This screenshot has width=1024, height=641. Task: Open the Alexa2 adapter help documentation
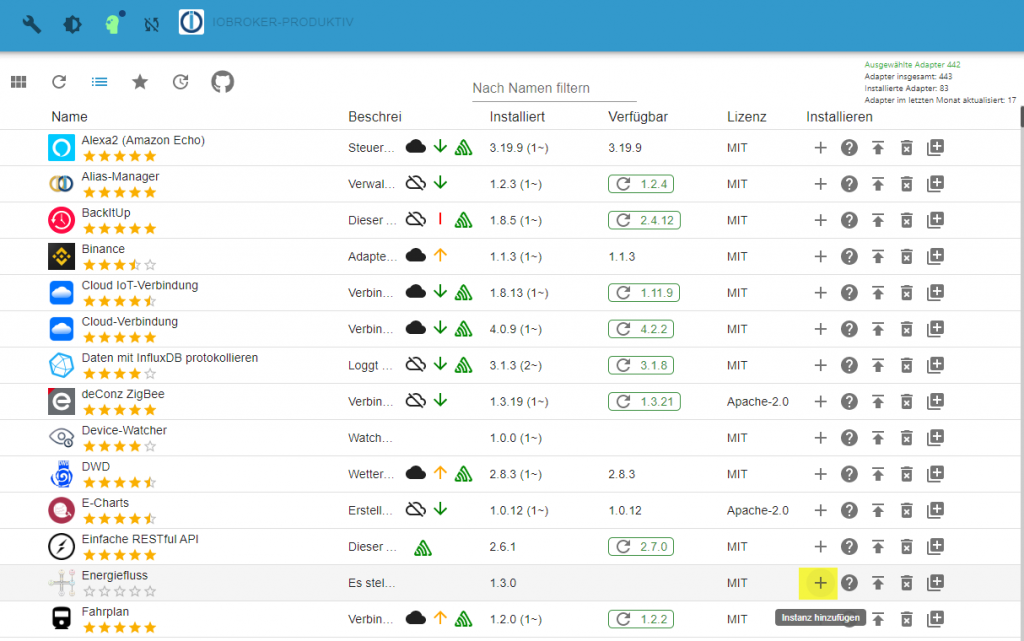click(x=849, y=147)
